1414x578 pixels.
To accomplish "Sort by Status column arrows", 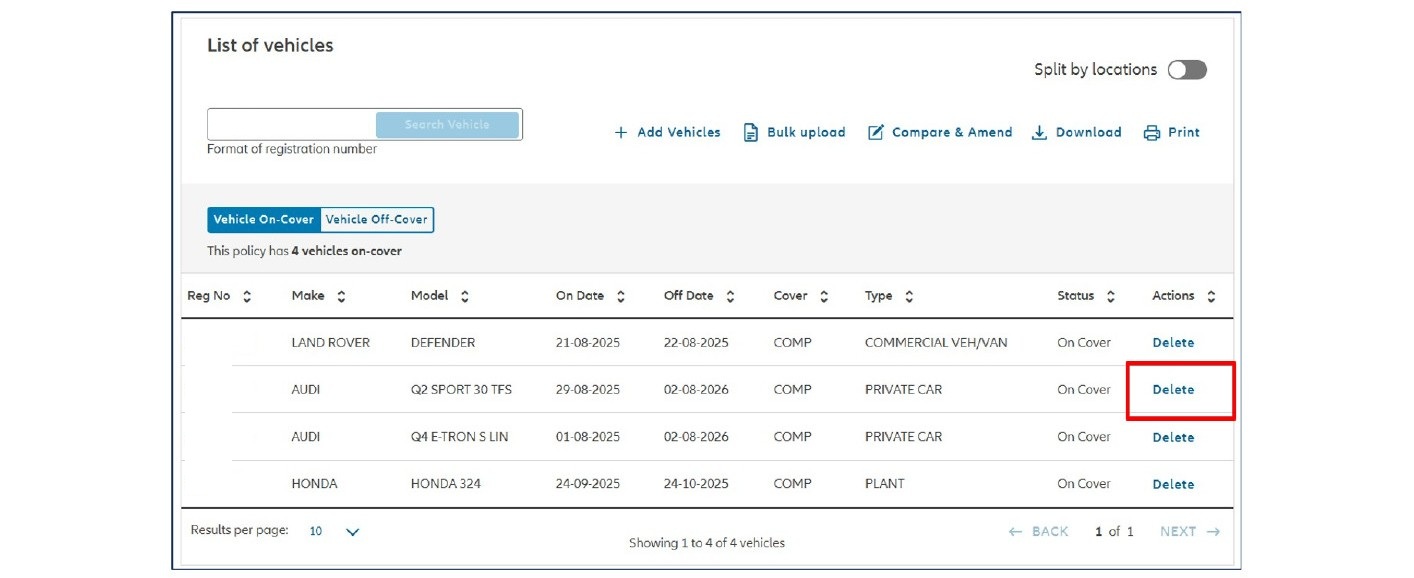I will pos(1111,296).
